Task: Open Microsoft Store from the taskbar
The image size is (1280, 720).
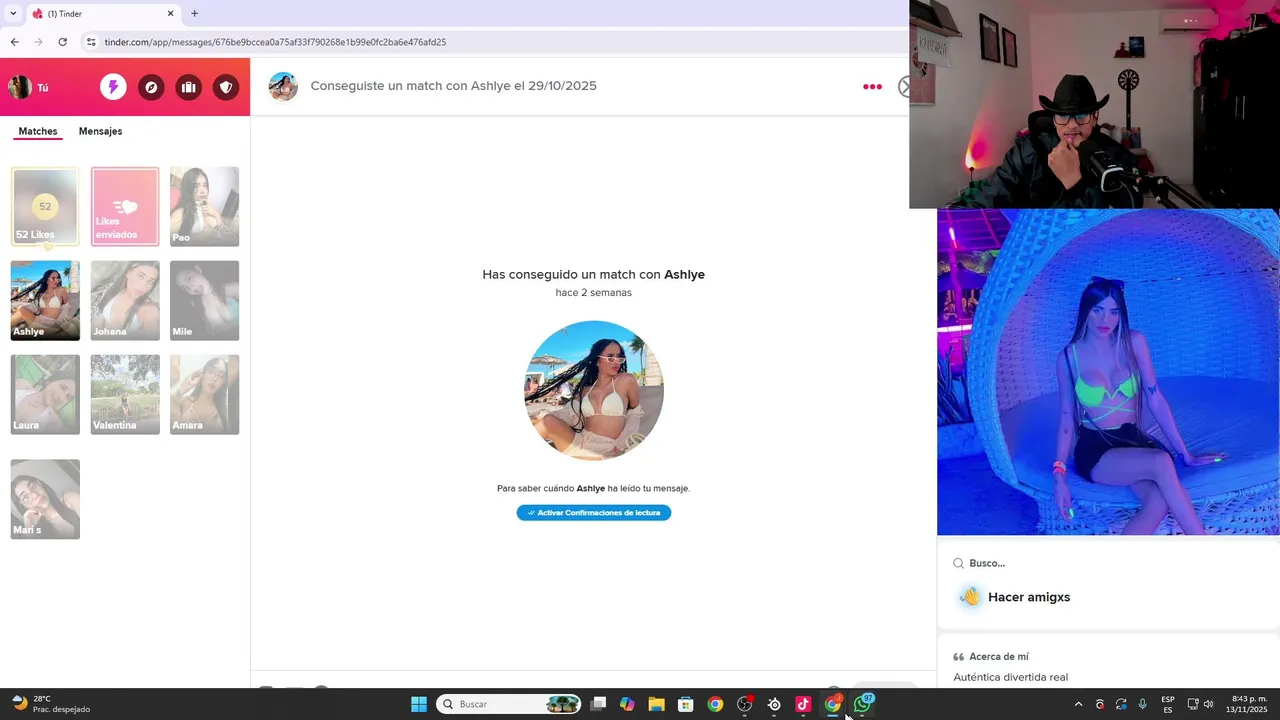Action: click(686, 704)
